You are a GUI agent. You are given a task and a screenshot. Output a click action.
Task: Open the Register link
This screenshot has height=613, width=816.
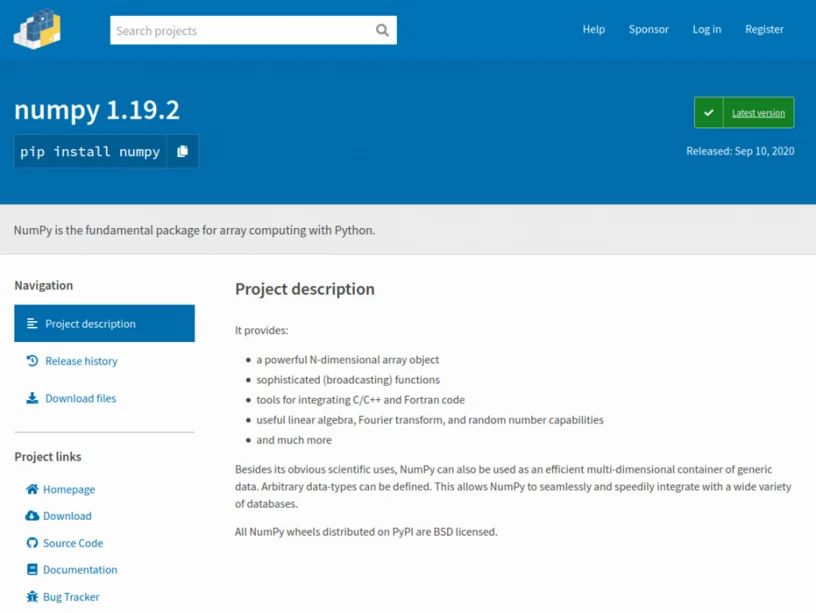[764, 29]
